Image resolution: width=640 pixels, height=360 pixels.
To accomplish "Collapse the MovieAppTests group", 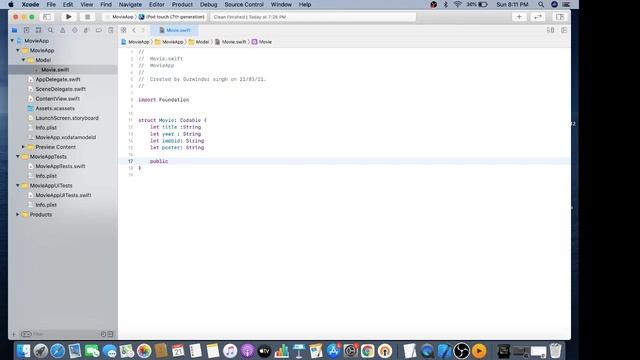I will pos(18,157).
